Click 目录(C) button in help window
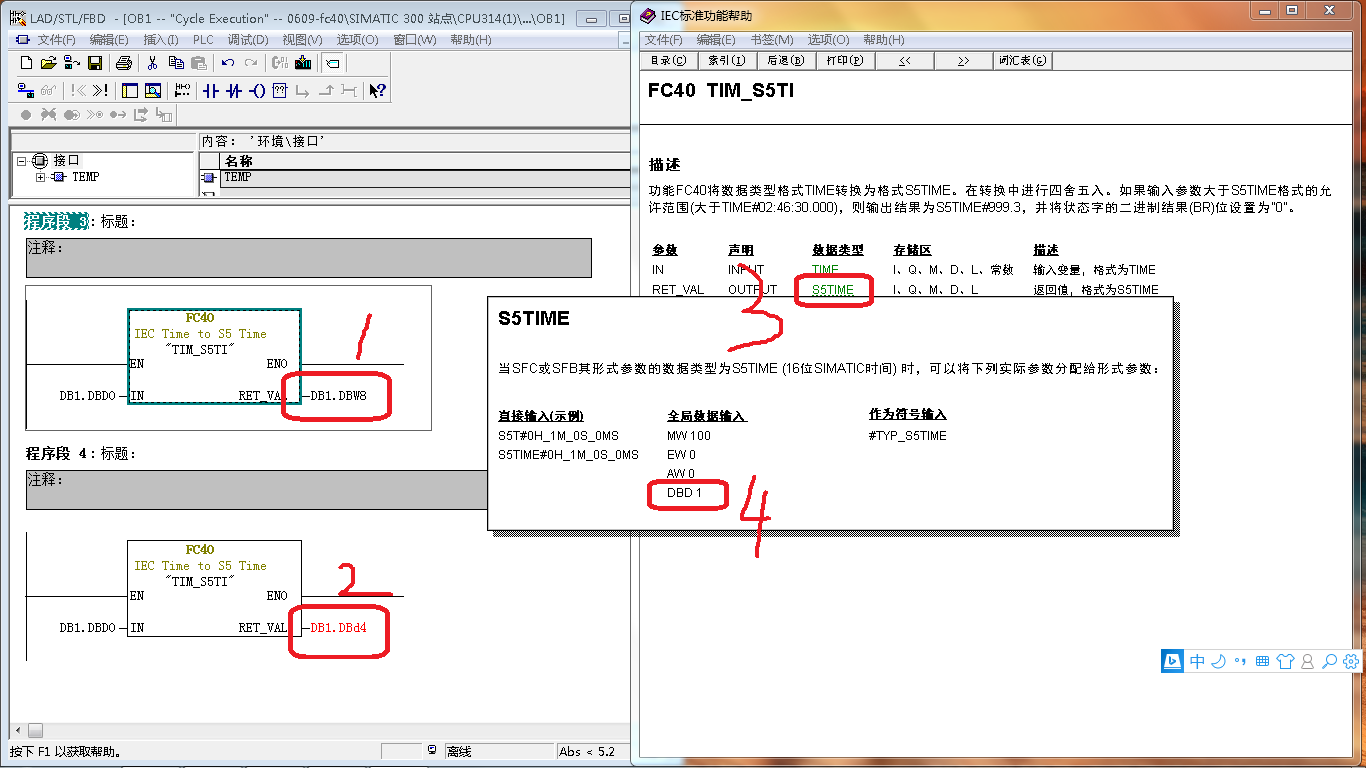The image size is (1366, 768). coord(669,61)
